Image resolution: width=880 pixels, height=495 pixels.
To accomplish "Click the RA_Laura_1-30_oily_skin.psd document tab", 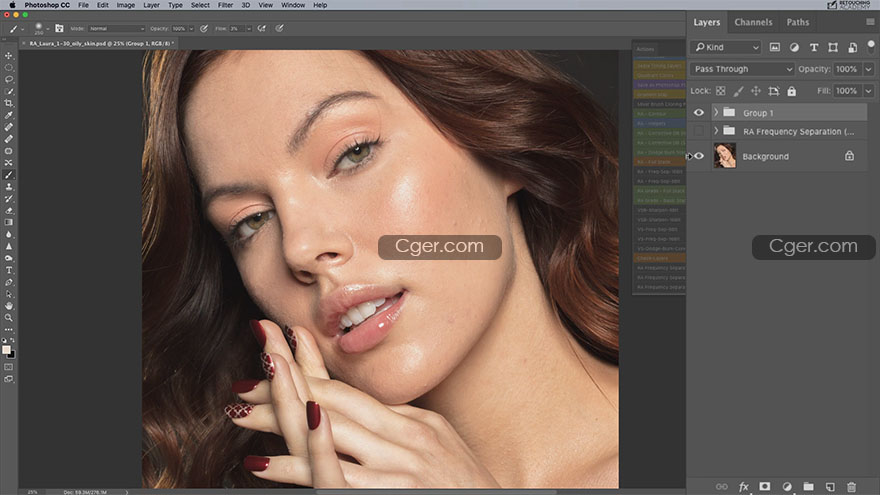I will point(102,43).
